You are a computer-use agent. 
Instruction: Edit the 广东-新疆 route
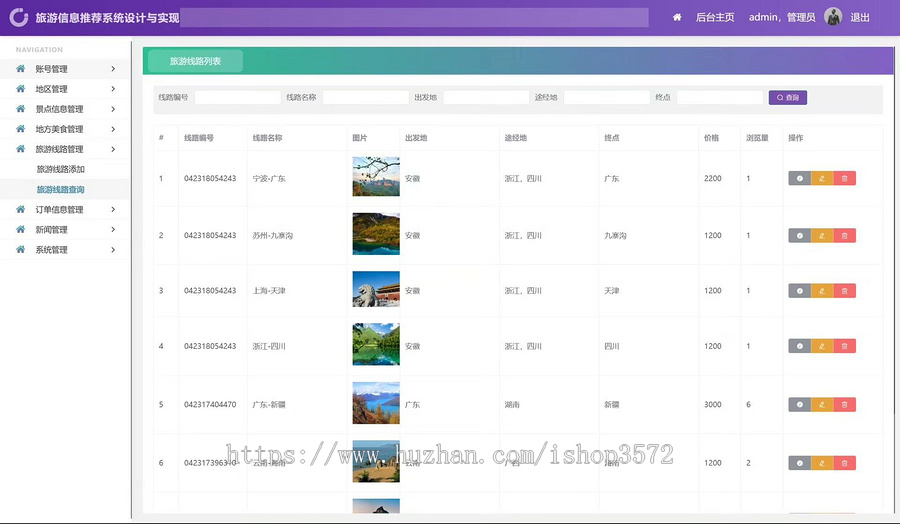822,405
